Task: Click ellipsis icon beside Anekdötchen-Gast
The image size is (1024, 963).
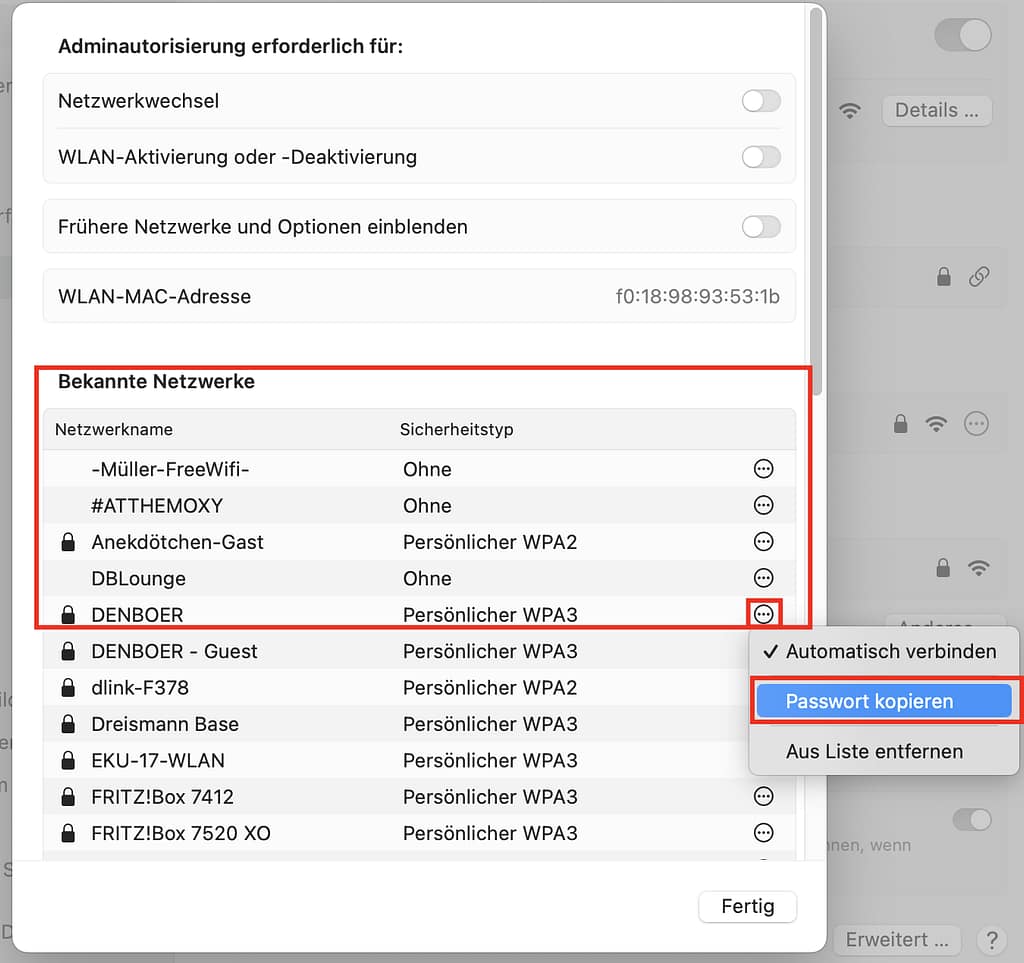Action: point(763,542)
